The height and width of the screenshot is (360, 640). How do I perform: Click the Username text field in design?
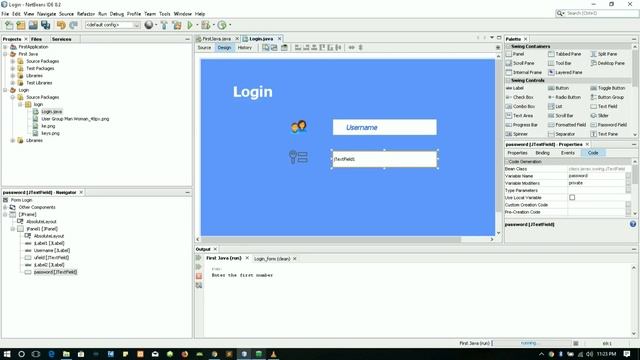(384, 127)
